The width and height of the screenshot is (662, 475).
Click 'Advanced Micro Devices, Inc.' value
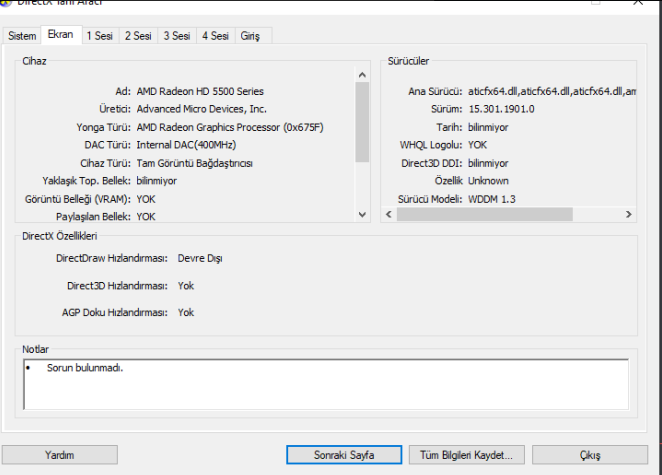201,109
